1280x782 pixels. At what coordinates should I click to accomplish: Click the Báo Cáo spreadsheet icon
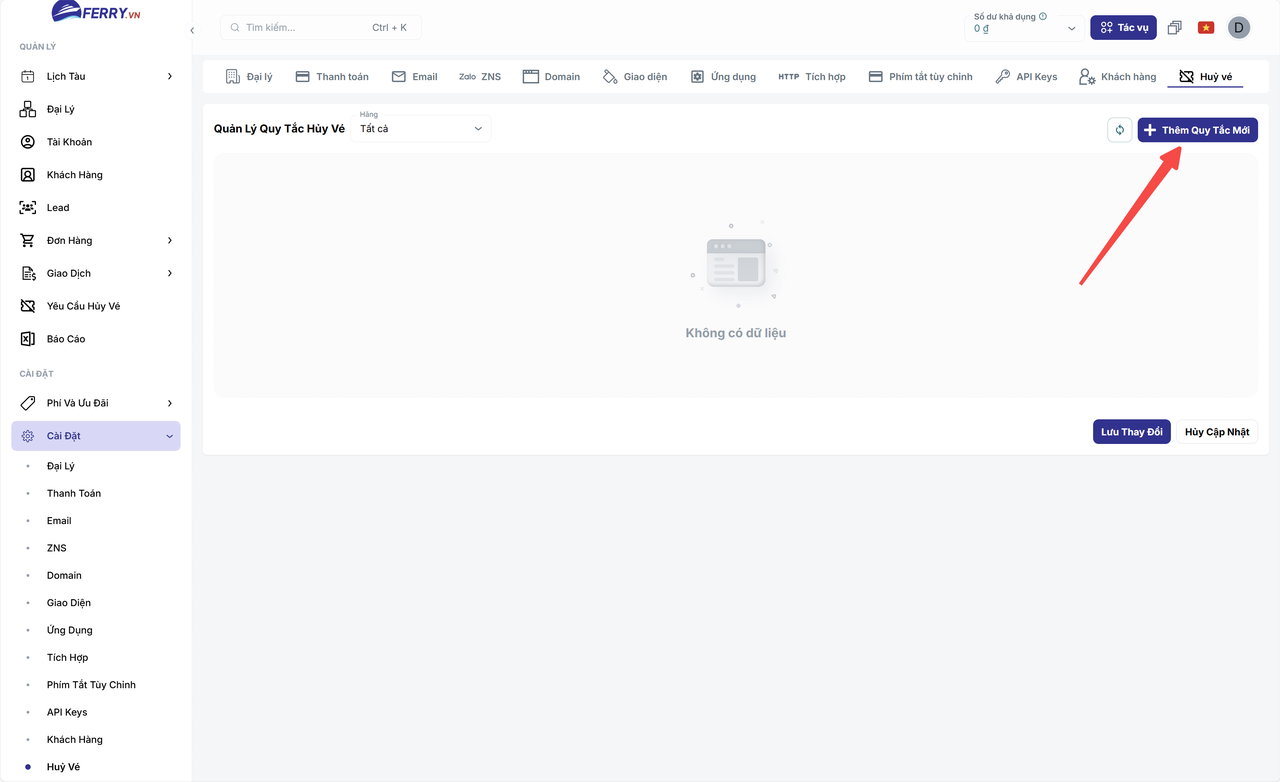(x=28, y=339)
